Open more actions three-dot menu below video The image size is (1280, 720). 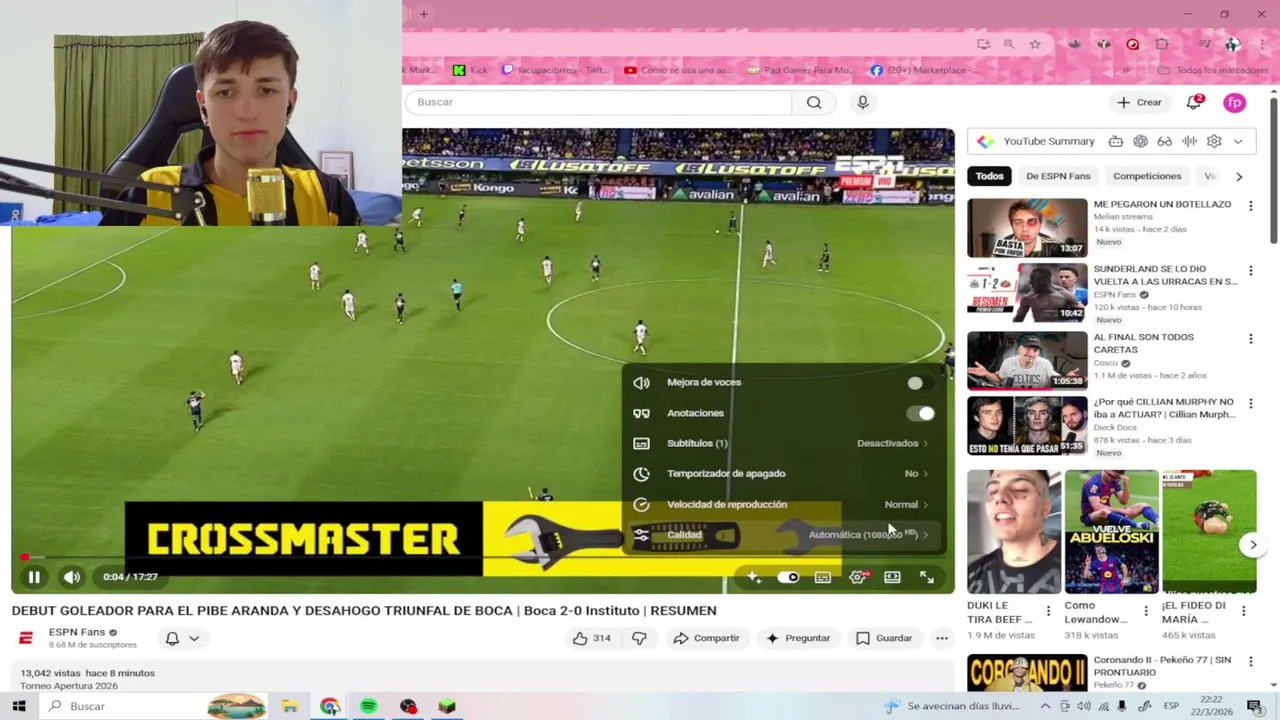coord(942,638)
